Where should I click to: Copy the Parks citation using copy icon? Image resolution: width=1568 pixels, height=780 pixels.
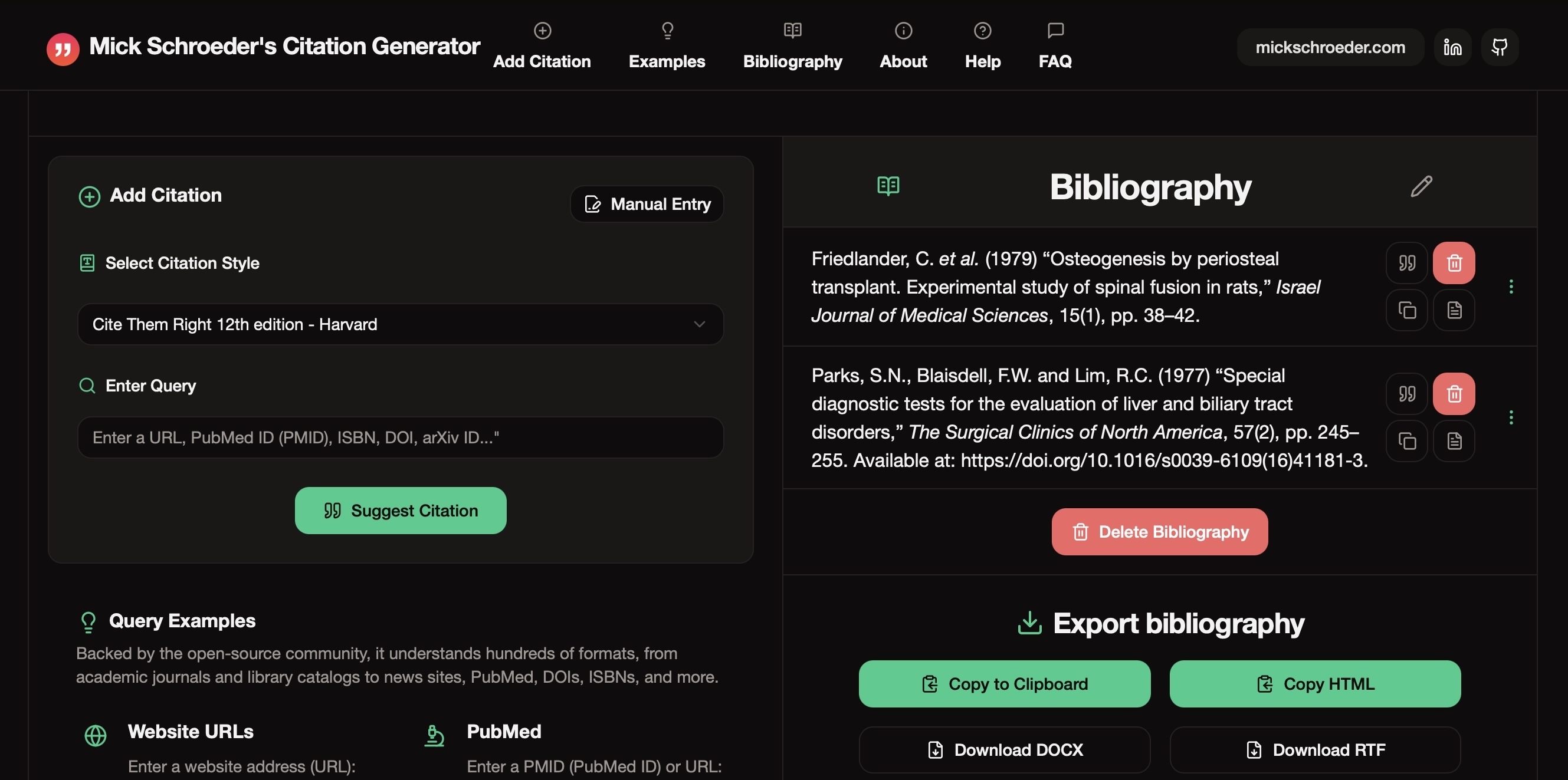1407,441
